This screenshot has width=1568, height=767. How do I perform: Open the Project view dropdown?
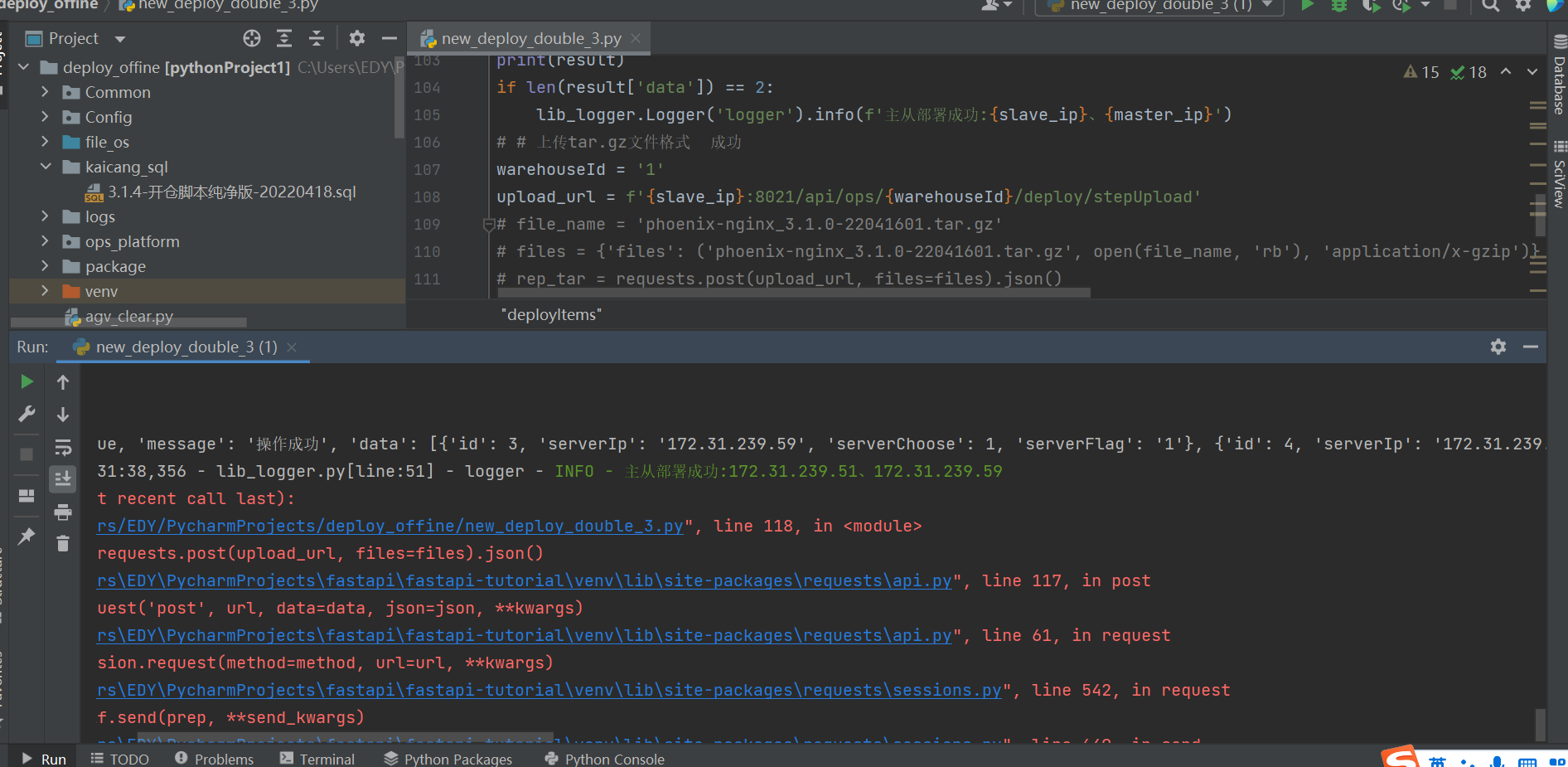[x=120, y=39]
